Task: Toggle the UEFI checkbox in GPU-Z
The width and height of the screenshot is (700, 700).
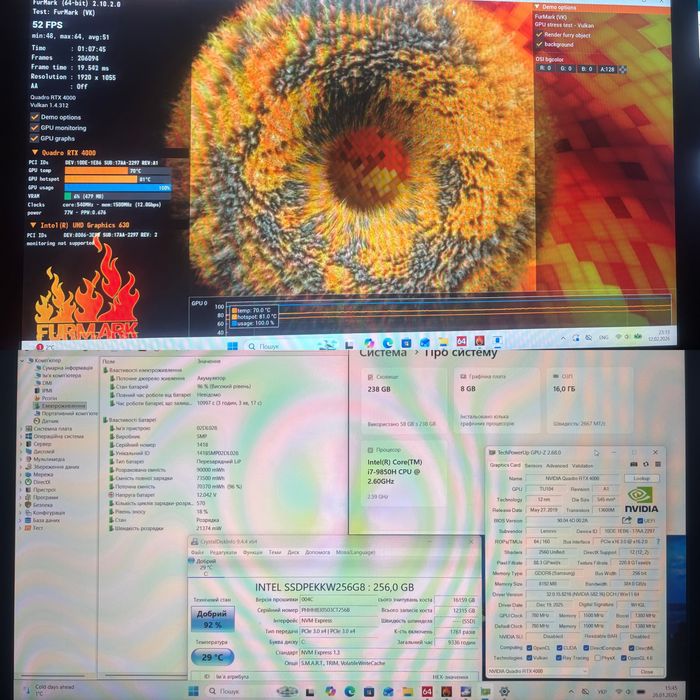Action: (x=640, y=521)
